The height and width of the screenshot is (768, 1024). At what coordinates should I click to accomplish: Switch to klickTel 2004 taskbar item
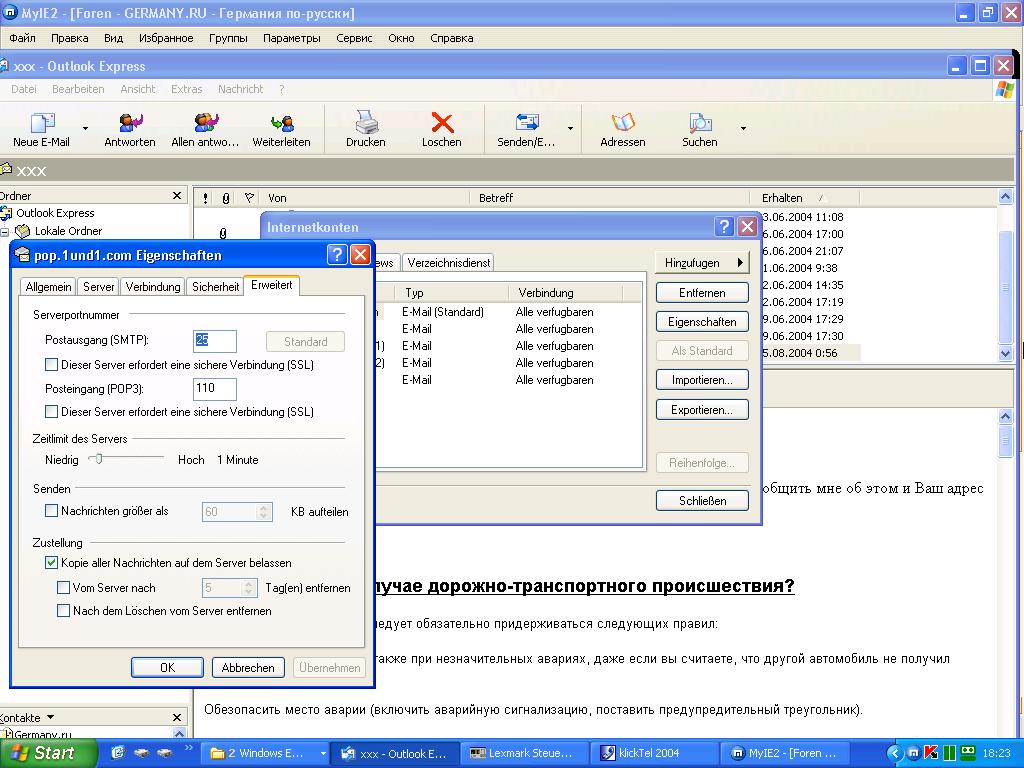coord(653,753)
